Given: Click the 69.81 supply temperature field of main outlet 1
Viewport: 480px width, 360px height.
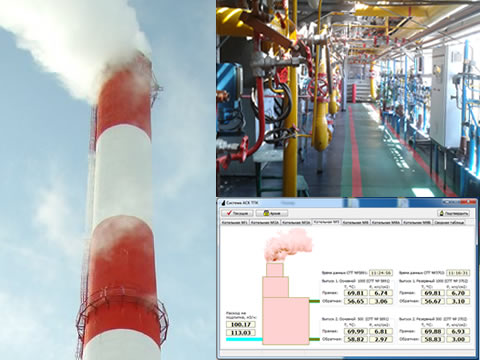Looking at the screenshot, I should (355, 293).
